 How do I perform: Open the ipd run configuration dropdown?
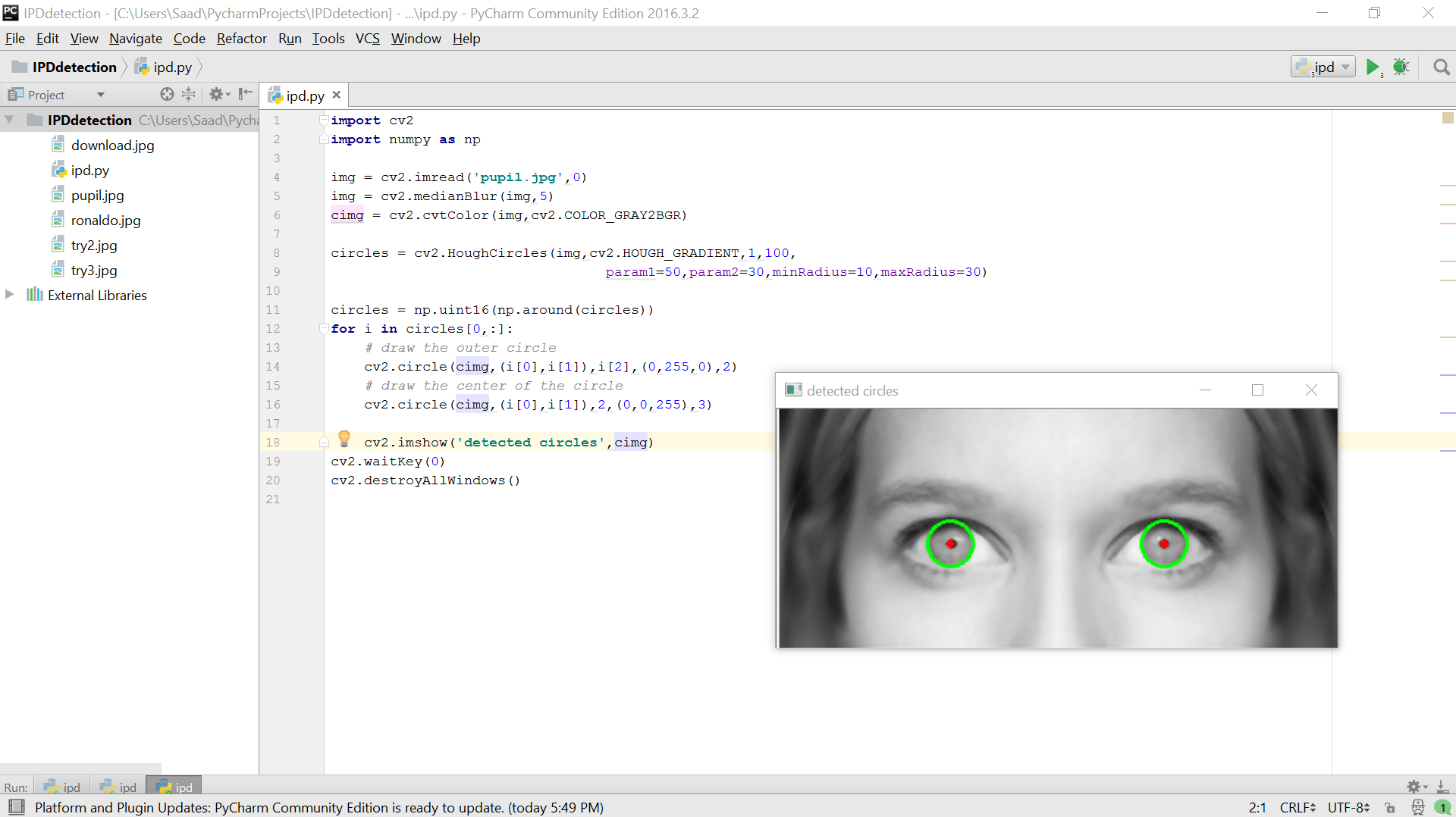click(1323, 67)
